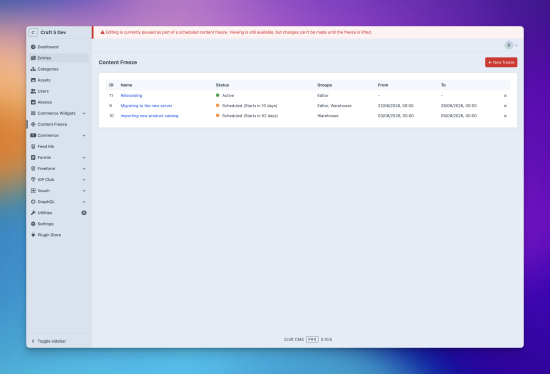Expand the Commerce Widgets submenu chevron
This screenshot has height=374, width=550.
point(84,113)
